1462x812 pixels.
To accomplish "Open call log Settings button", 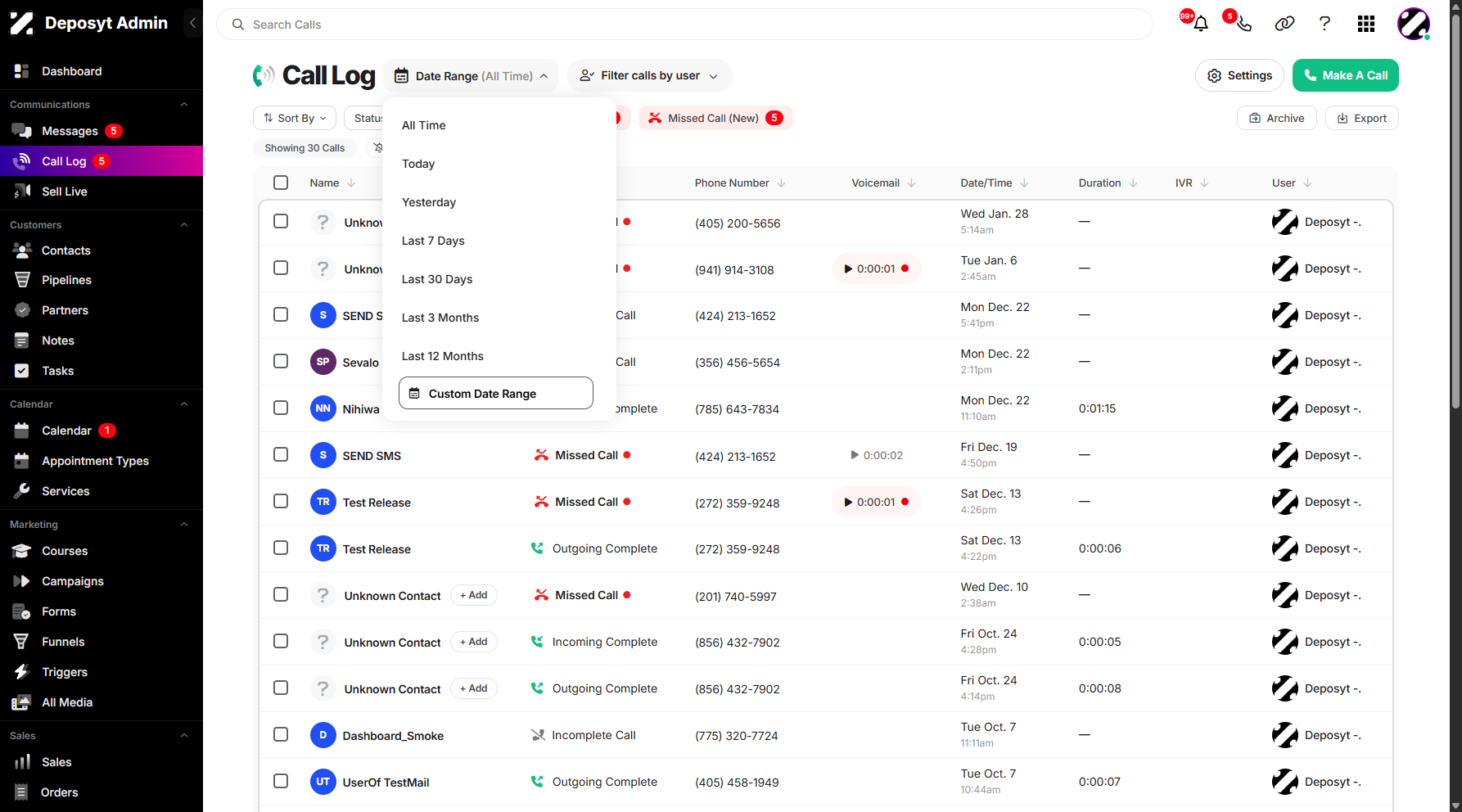I will tap(1239, 75).
